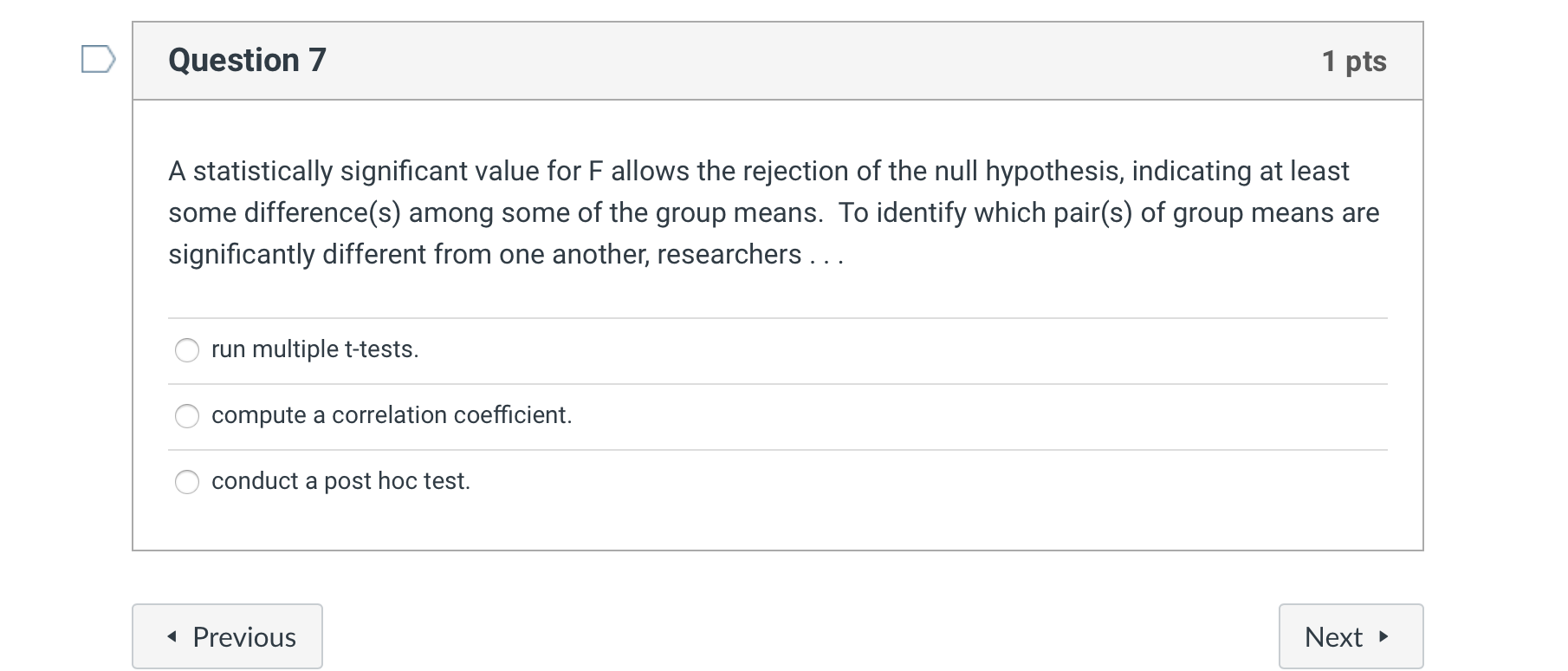Screen dimensions: 1568x671
Task: Choose 'conduct a post hoc test' answer
Action: pyautogui.click(x=187, y=482)
